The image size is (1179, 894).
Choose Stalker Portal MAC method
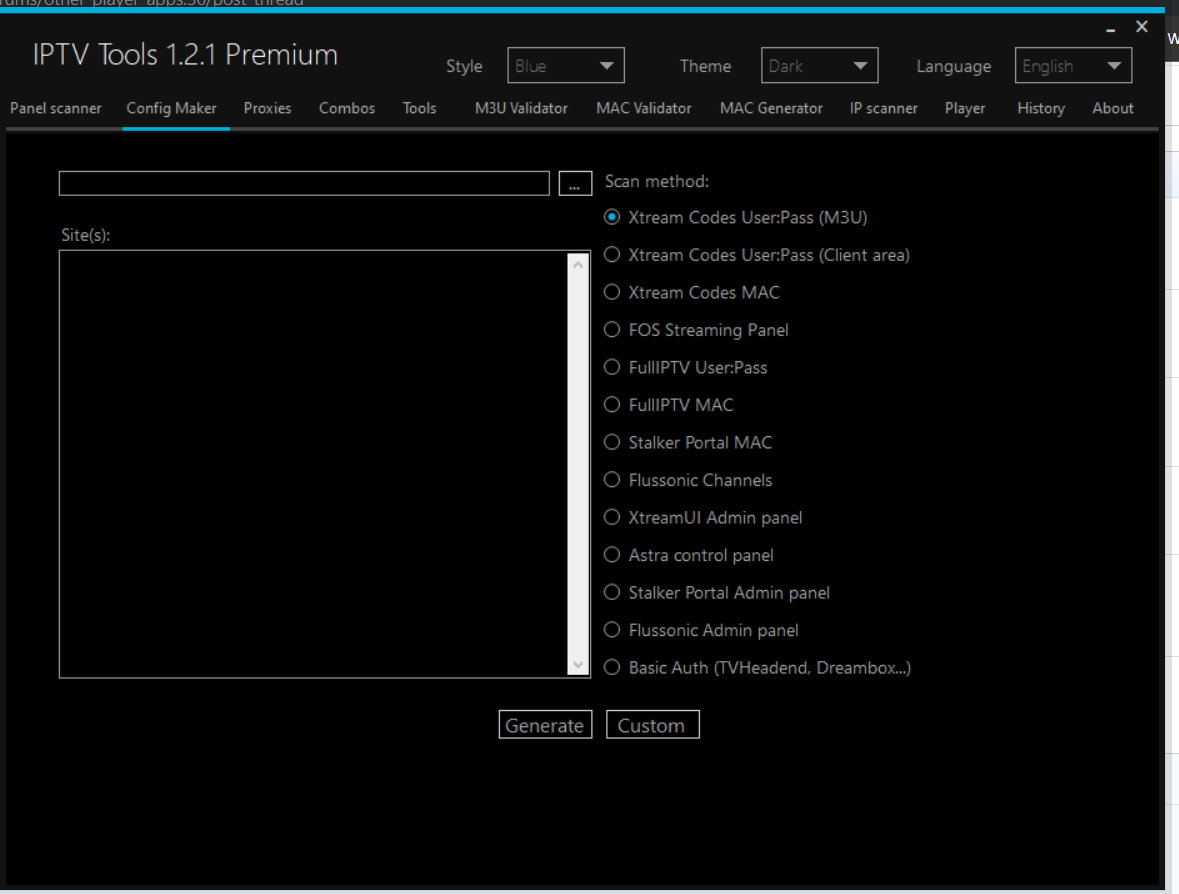click(611, 442)
